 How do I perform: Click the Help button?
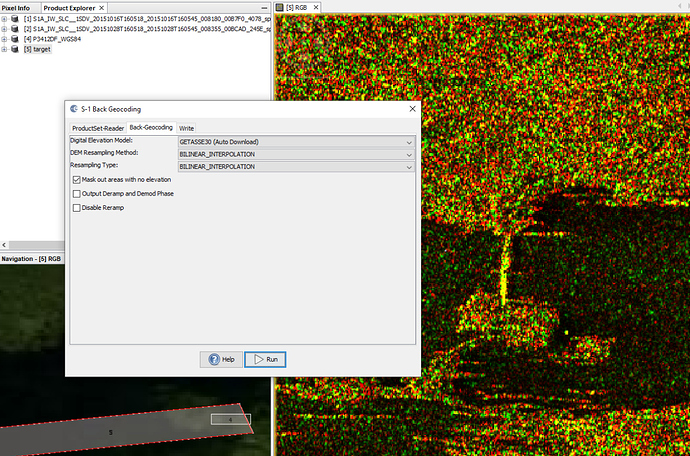coord(221,359)
